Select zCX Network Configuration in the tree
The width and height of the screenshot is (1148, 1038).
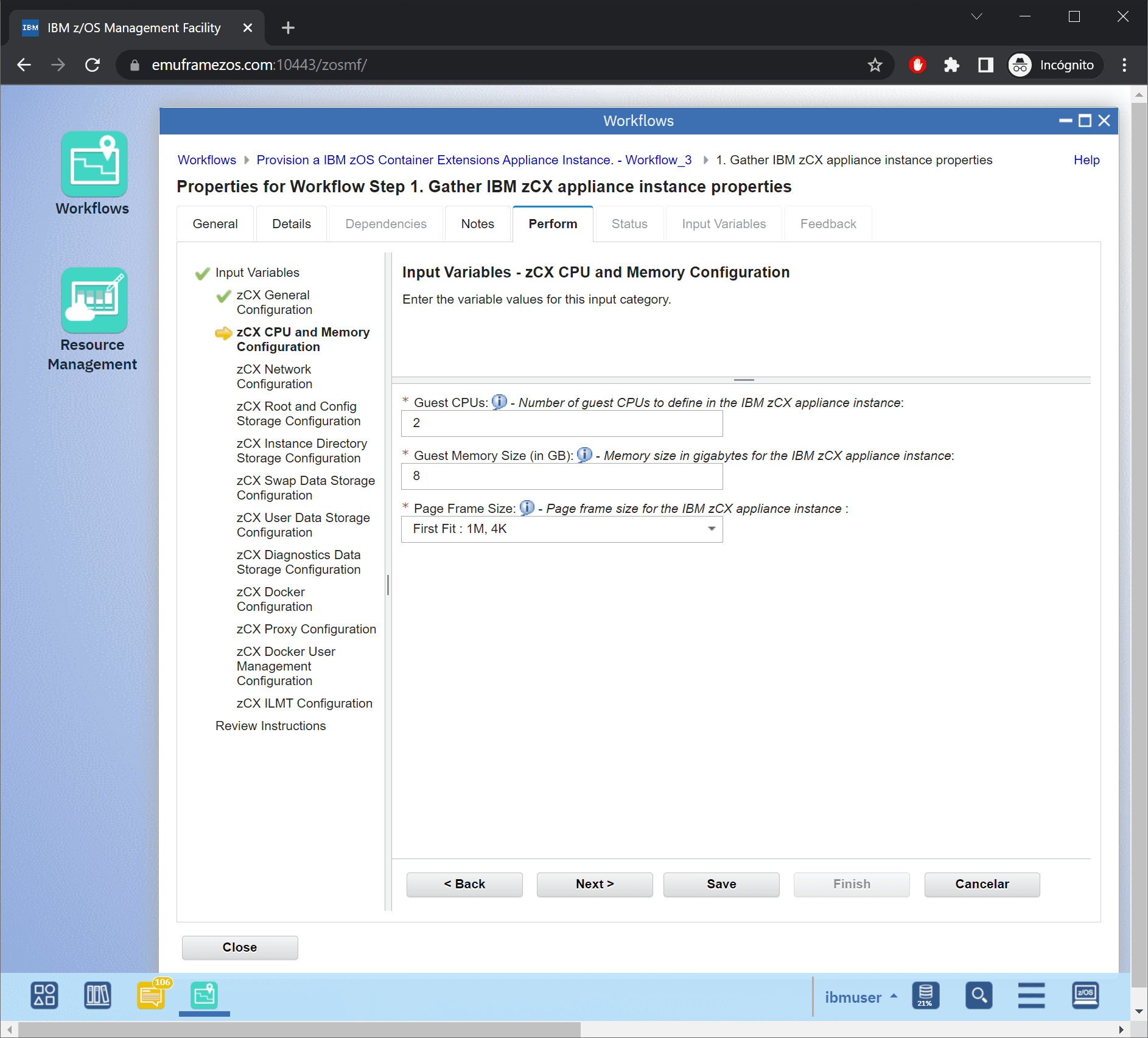tap(274, 377)
